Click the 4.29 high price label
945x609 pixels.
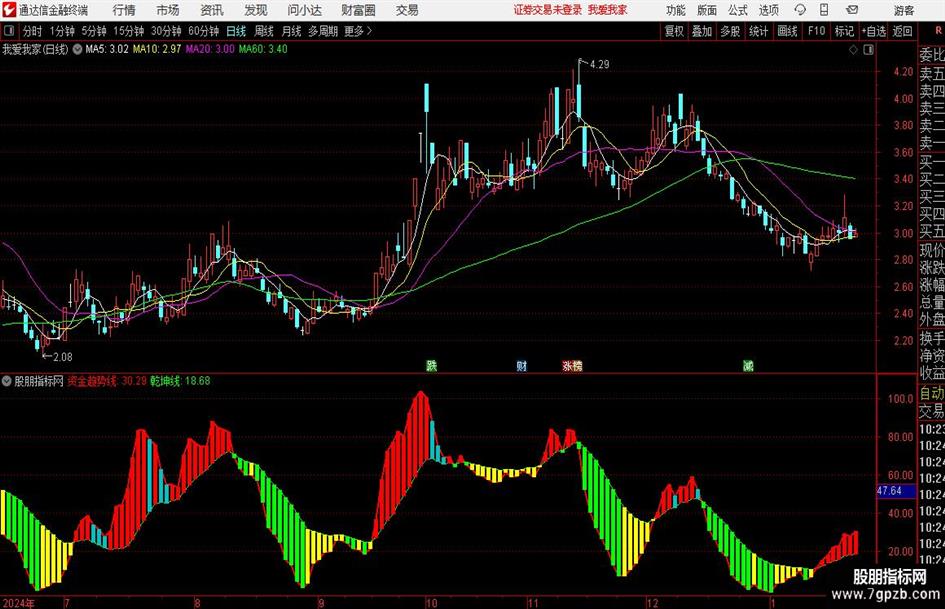point(599,65)
